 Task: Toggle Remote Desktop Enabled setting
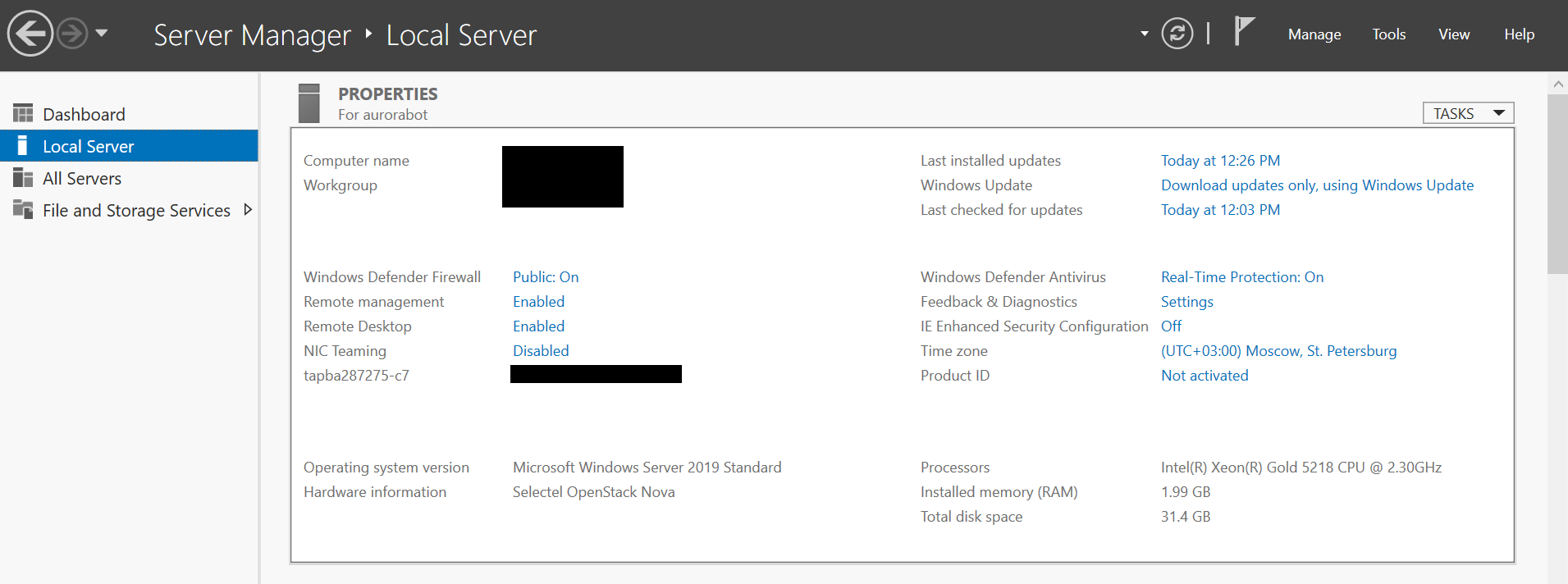point(538,326)
